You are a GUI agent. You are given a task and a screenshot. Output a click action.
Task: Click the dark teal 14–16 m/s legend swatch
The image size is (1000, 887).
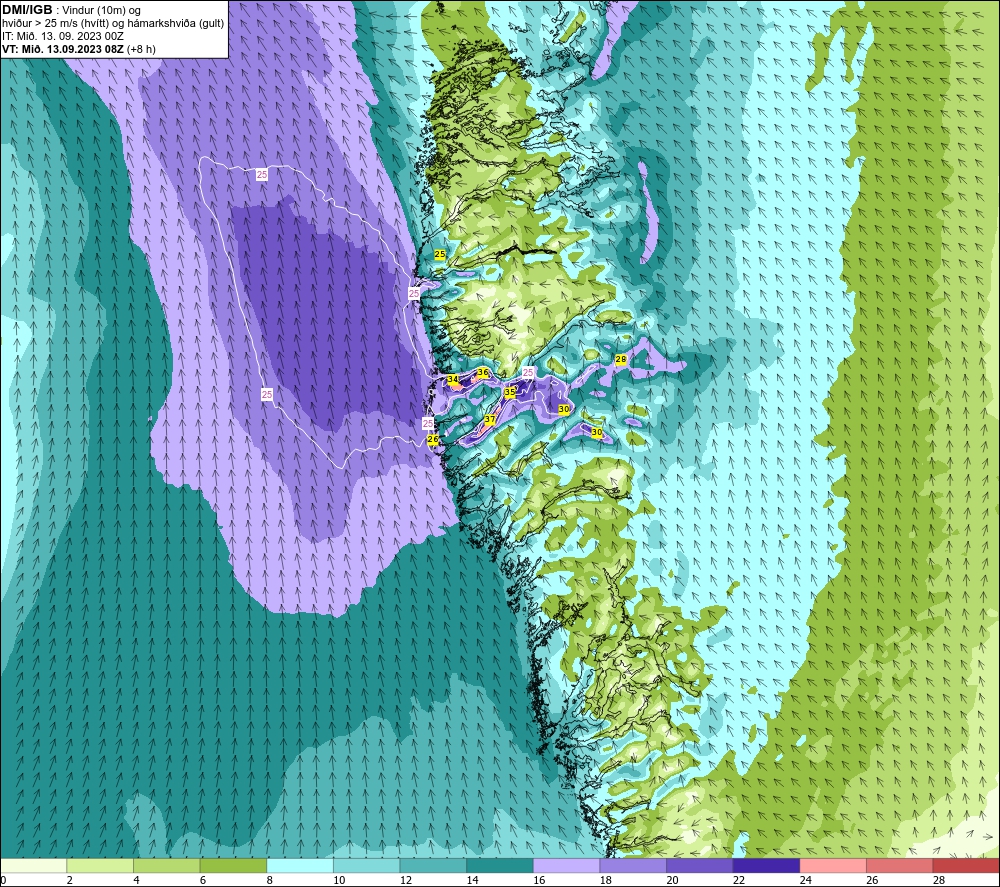click(x=500, y=865)
